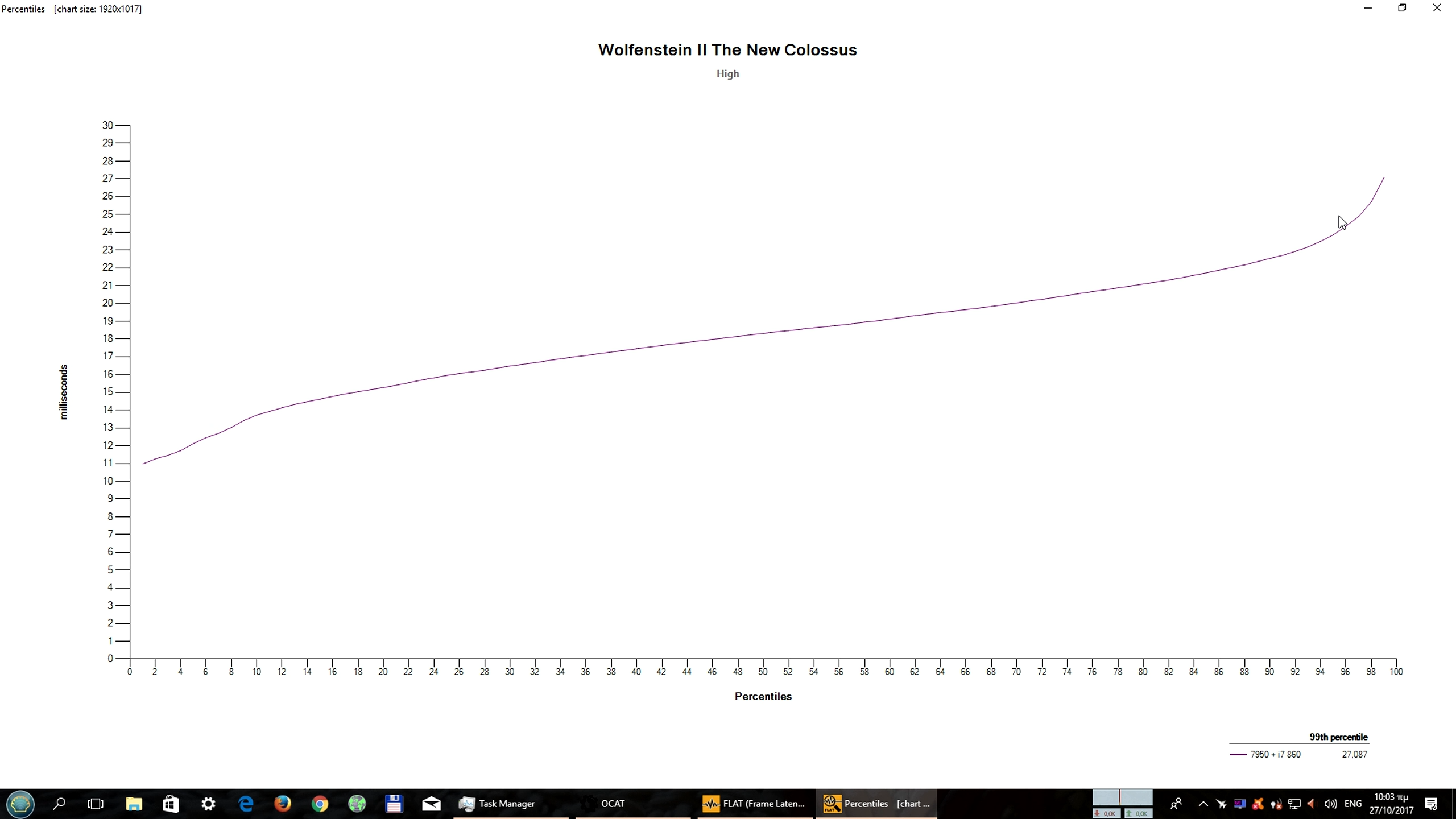Viewport: 1456px width, 819px height.
Task: Click the tray icon with red X
Action: 1276,804
